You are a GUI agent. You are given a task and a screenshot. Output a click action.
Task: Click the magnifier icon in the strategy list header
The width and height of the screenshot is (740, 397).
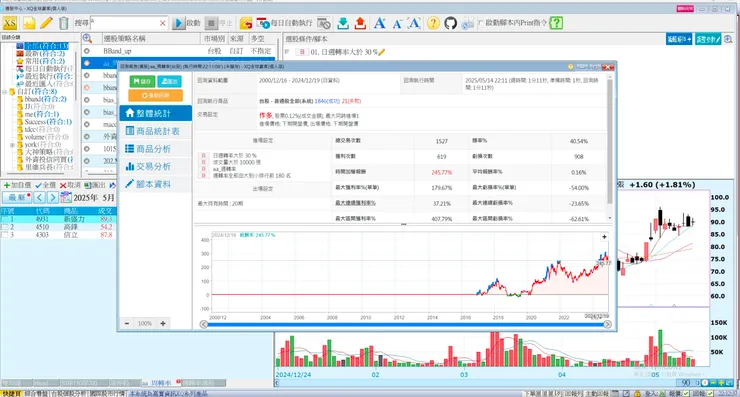pos(87,39)
